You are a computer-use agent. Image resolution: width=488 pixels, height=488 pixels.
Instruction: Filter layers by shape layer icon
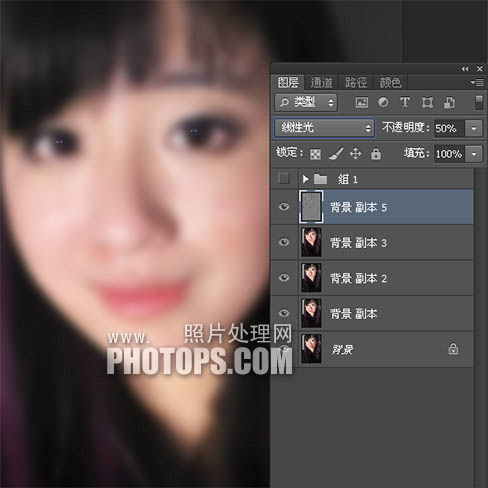427,102
